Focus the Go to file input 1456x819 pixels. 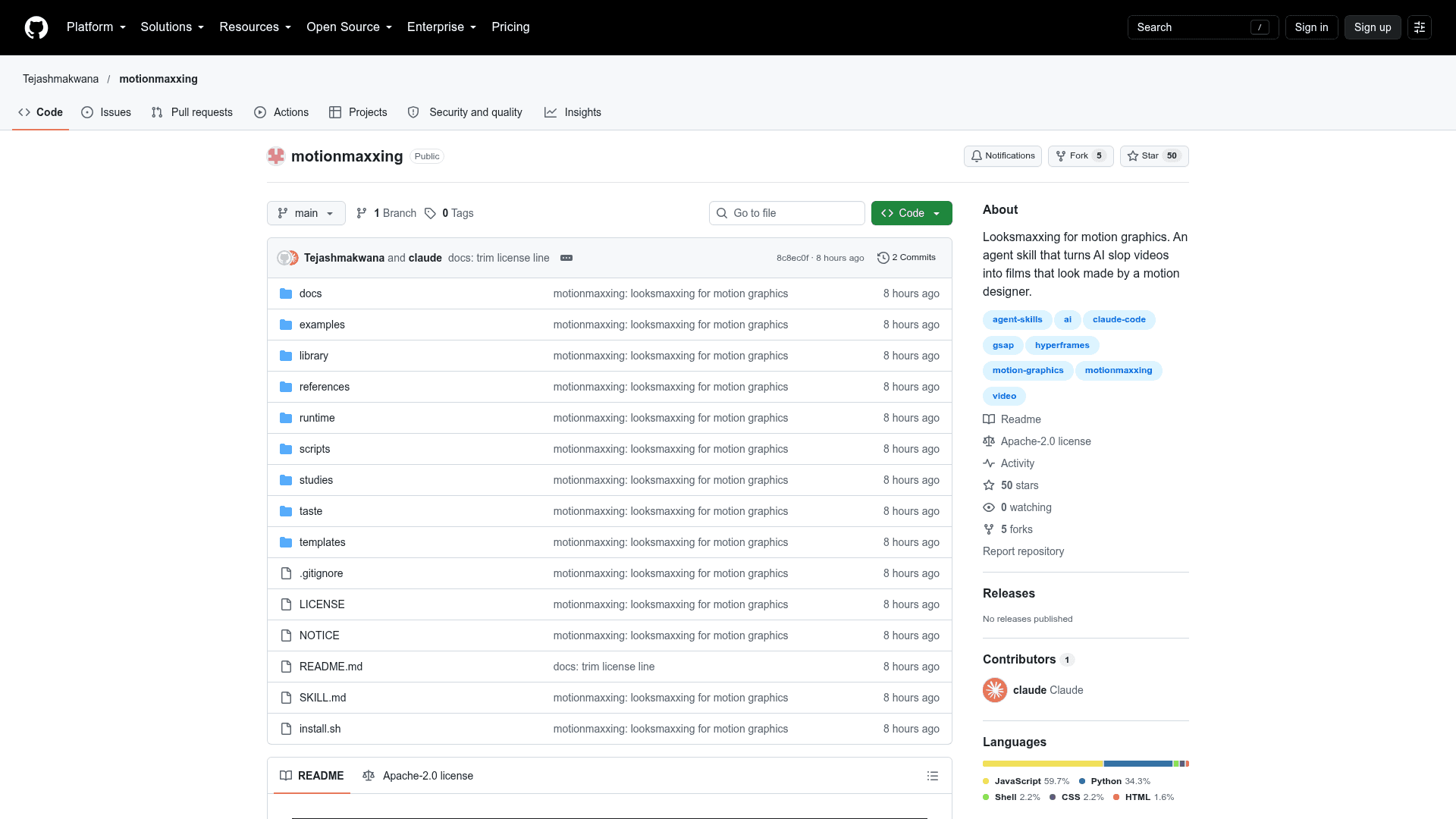pyautogui.click(x=787, y=213)
